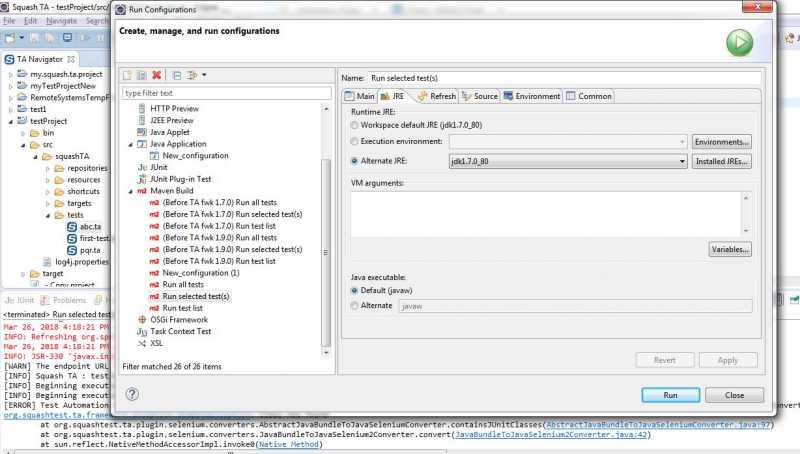800x454 pixels.
Task: Select Workspace default JRE radio button
Action: [x=354, y=125]
